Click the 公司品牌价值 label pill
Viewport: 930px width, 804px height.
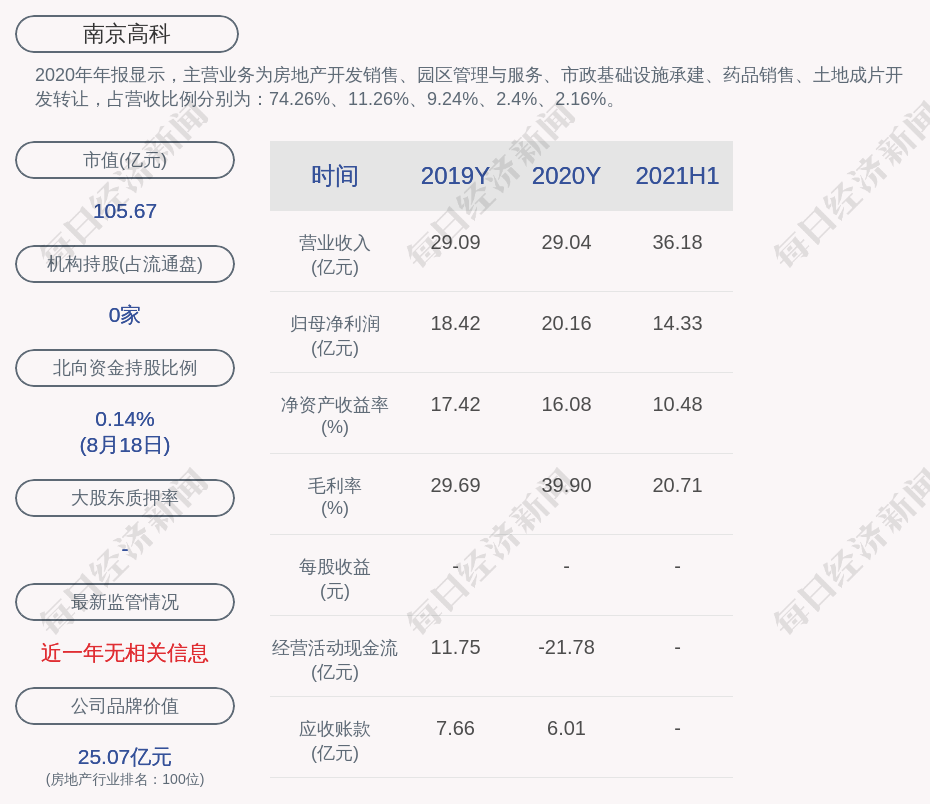[125, 706]
